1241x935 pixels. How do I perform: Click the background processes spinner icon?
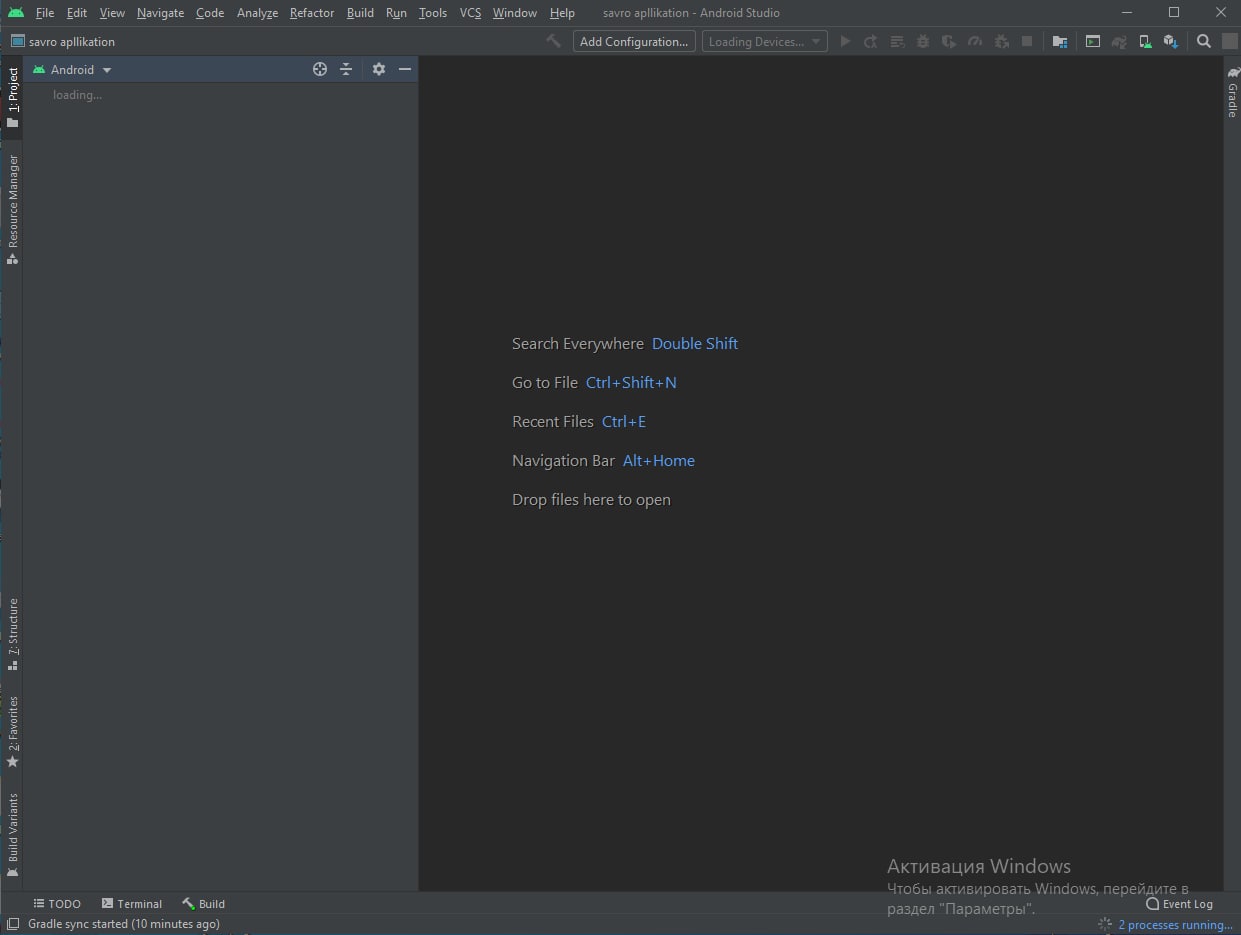1104,925
